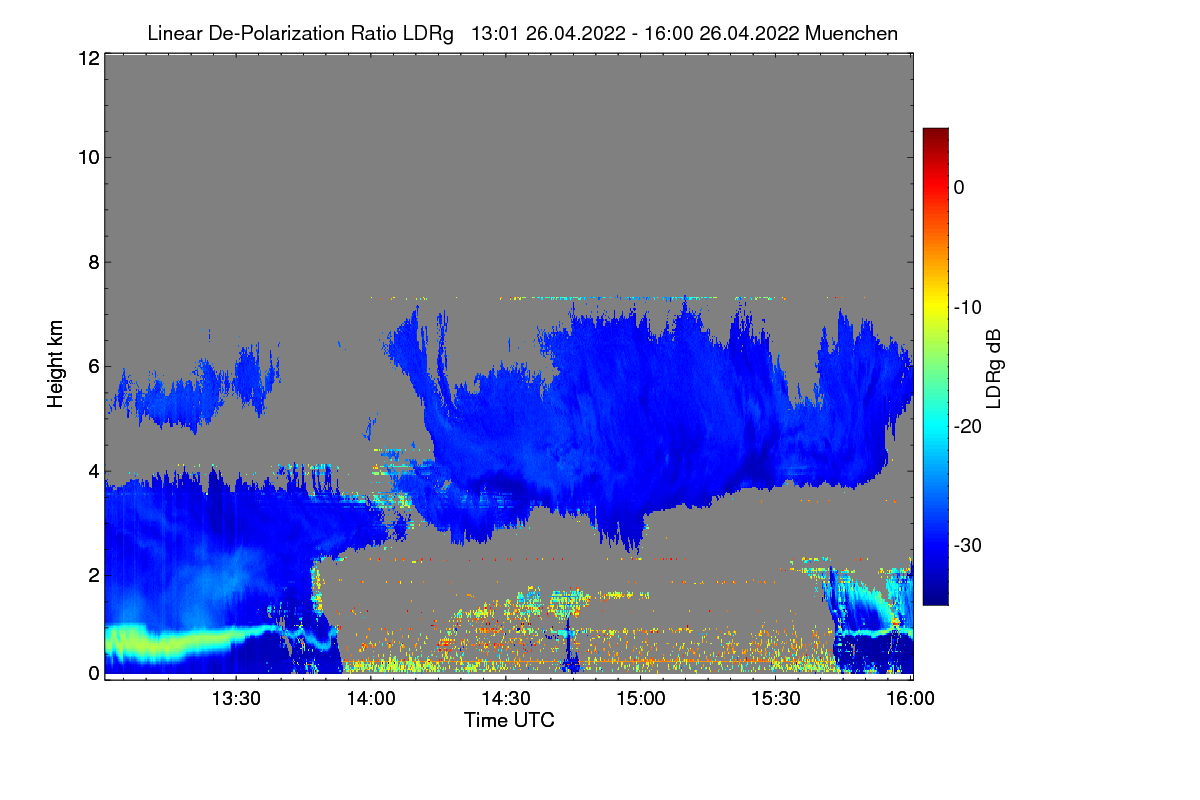Click the height tick label '2'
Viewport: 1200px width, 800px height.
92,575
